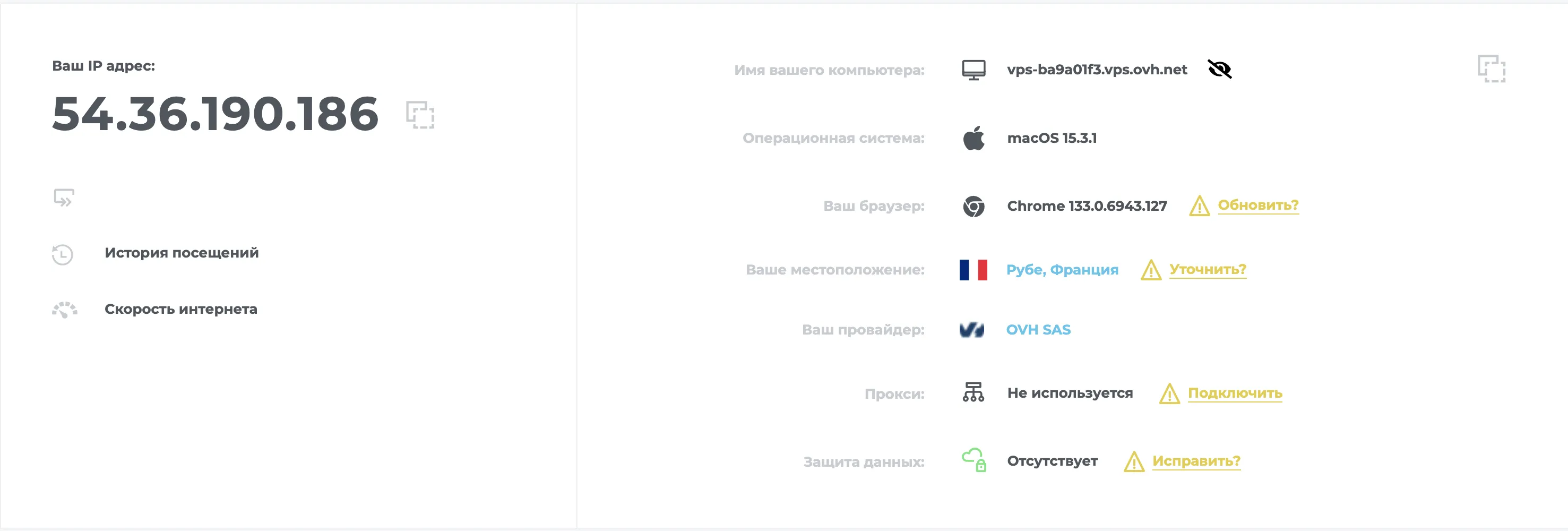This screenshot has width=1568, height=531.
Task: Click the green cloud lock icon
Action: click(x=974, y=460)
